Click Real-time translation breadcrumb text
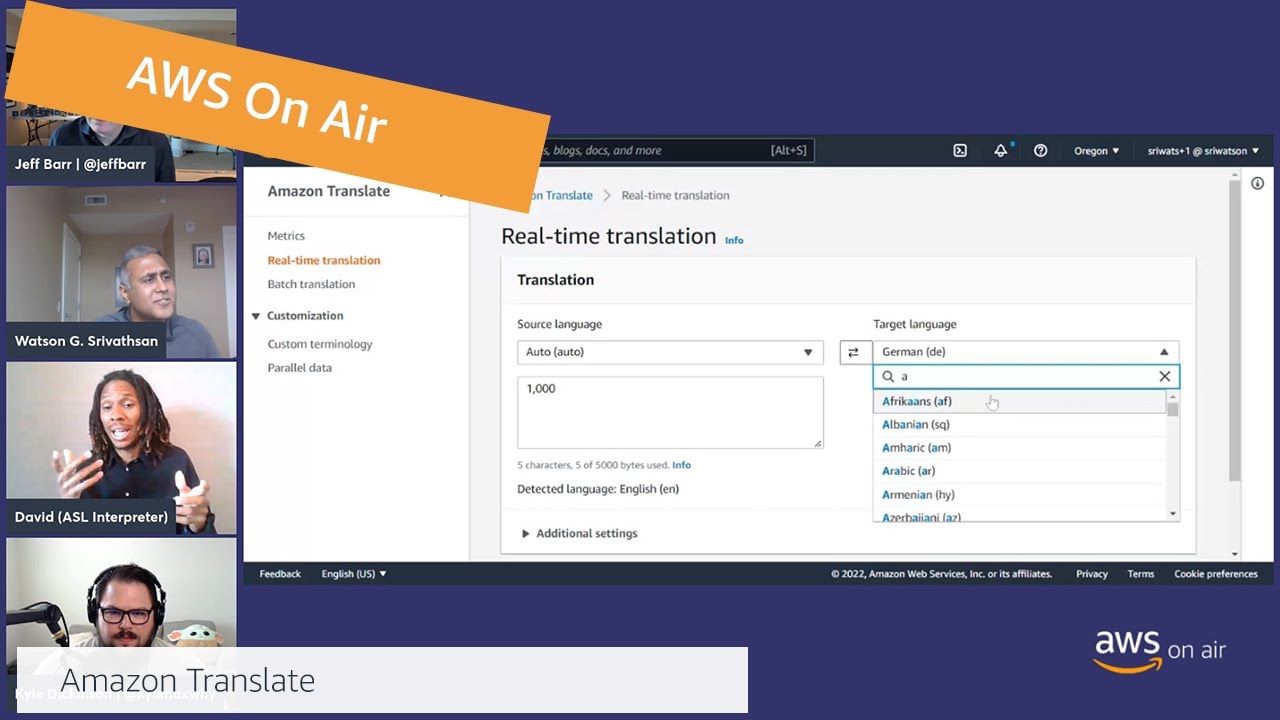1280x720 pixels. pyautogui.click(x=675, y=195)
